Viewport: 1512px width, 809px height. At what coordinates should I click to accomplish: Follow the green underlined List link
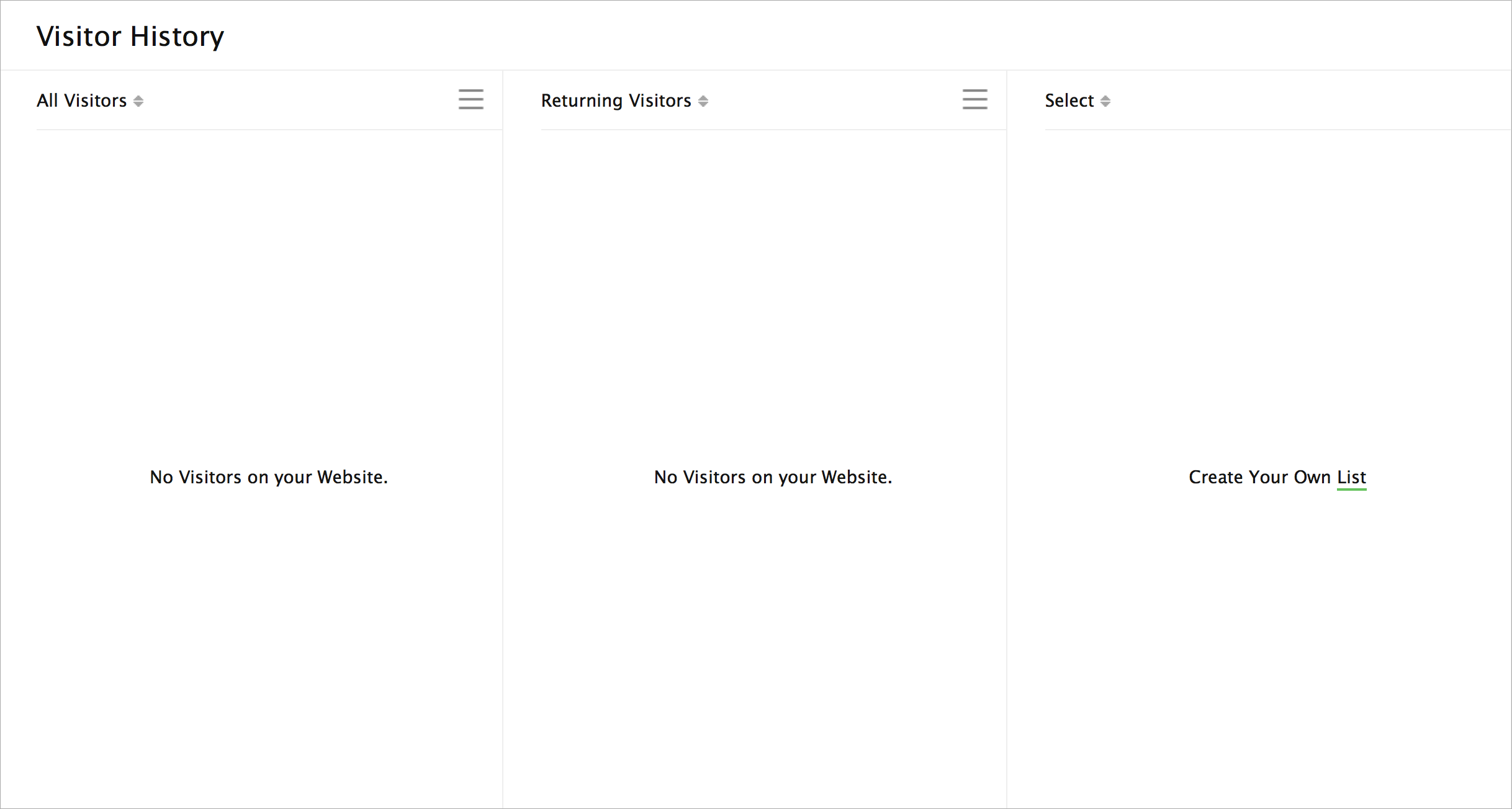coord(1351,477)
